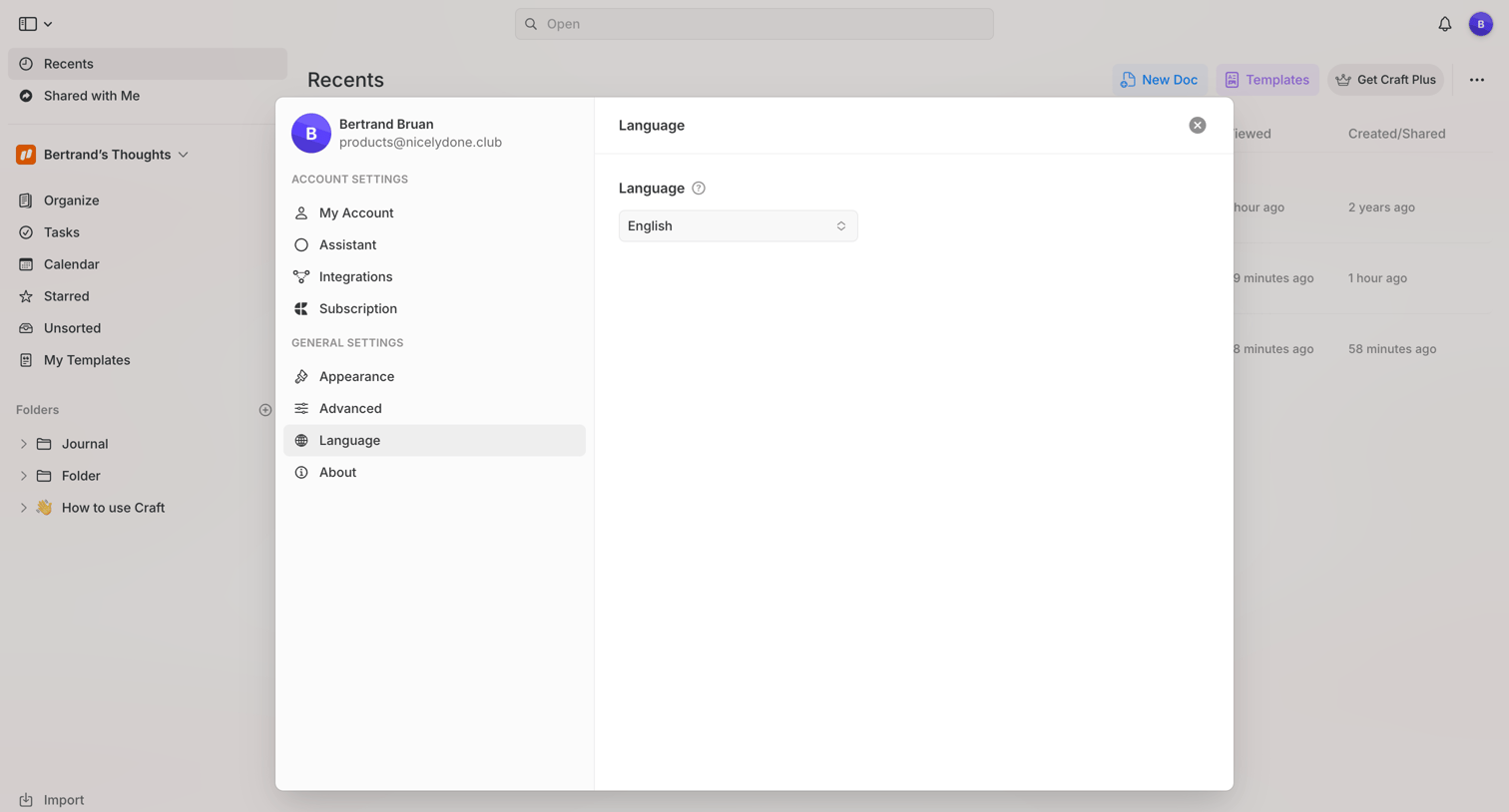Click the Recents page heading
Viewport: 1509px width, 812px height.
345,80
